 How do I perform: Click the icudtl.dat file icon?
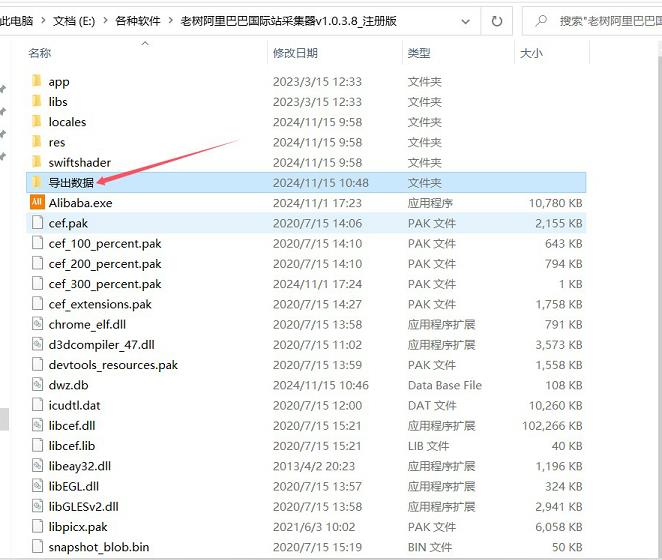click(x=38, y=405)
